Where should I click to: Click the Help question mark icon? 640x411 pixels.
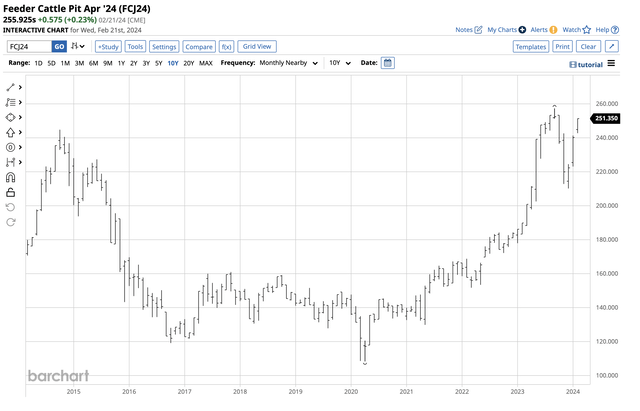click(x=615, y=30)
